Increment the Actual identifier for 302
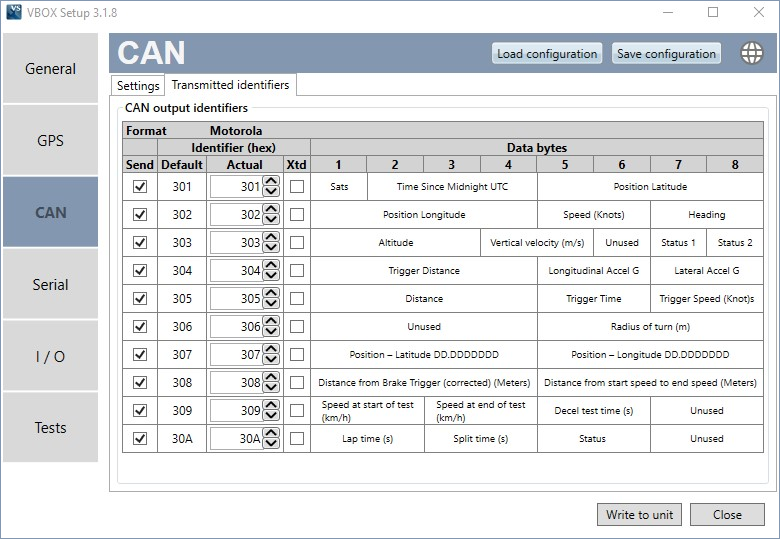The image size is (780, 539). tap(271, 209)
